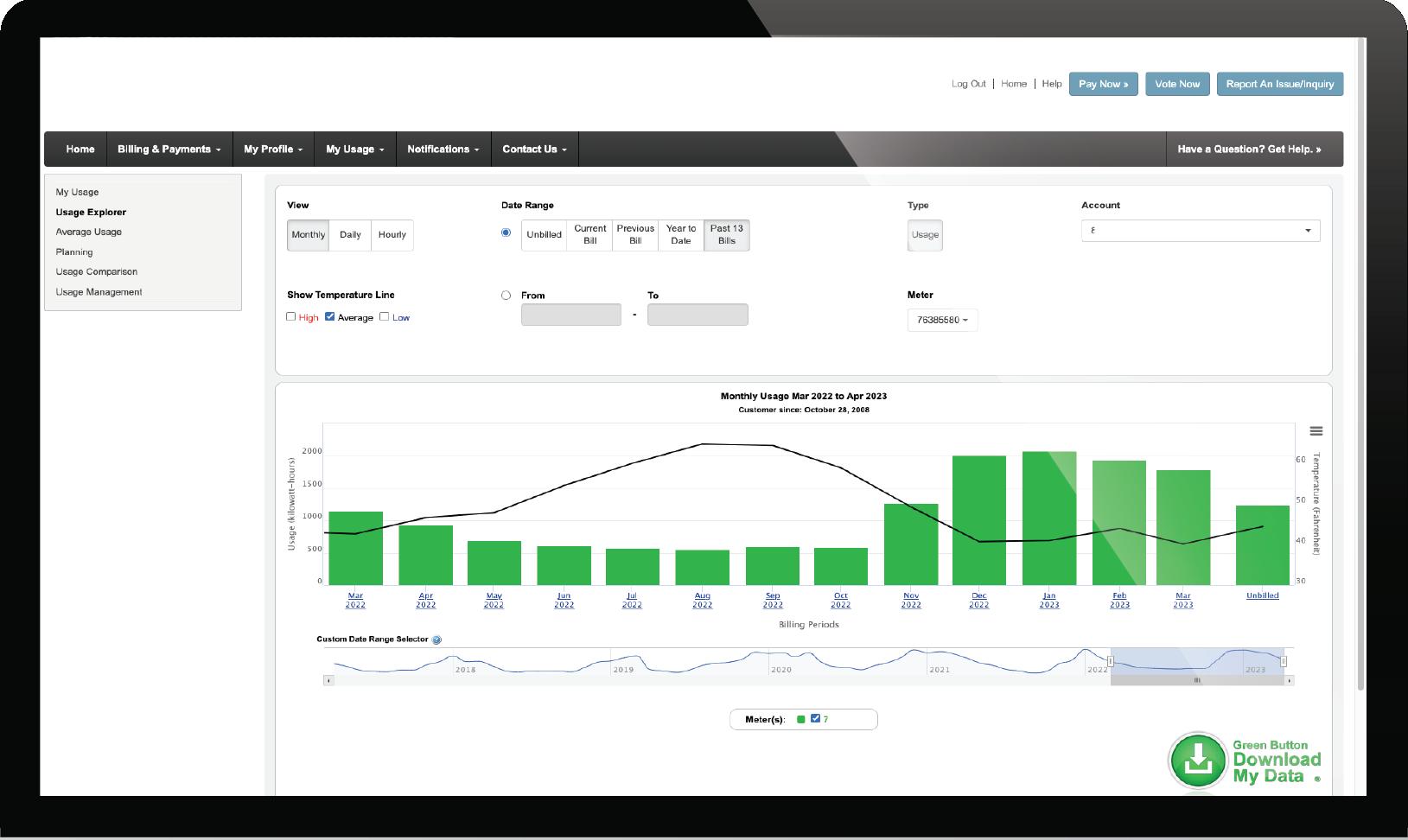The image size is (1408, 840).
Task: Click the From date input field
Action: (x=571, y=315)
